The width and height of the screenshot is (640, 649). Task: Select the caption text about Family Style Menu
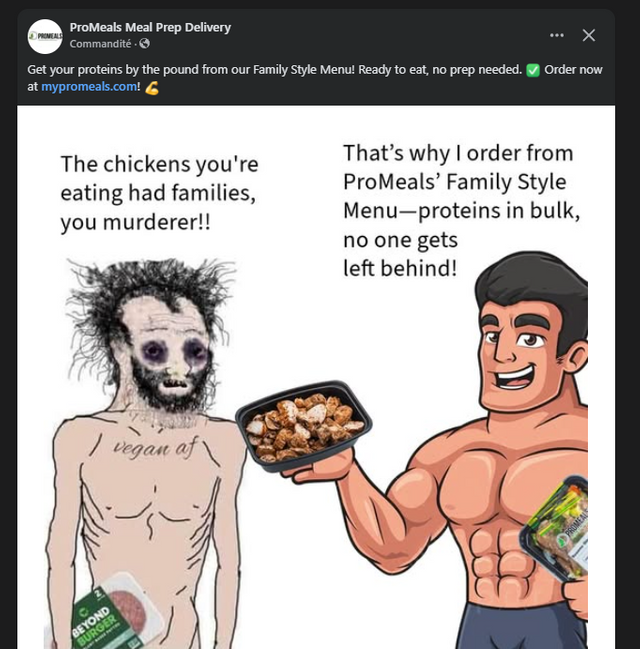pyautogui.click(x=315, y=78)
